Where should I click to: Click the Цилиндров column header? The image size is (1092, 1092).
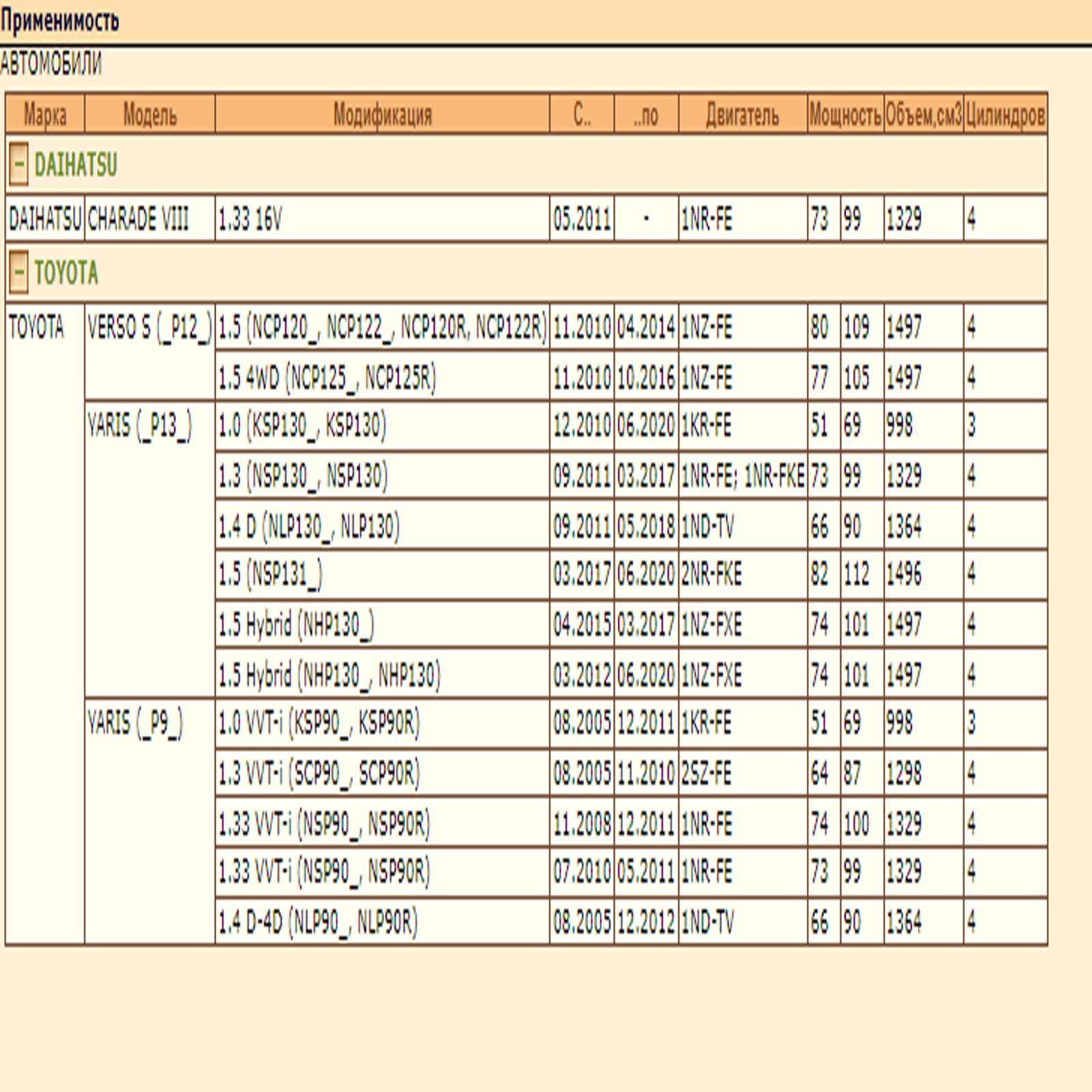[x=1005, y=115]
